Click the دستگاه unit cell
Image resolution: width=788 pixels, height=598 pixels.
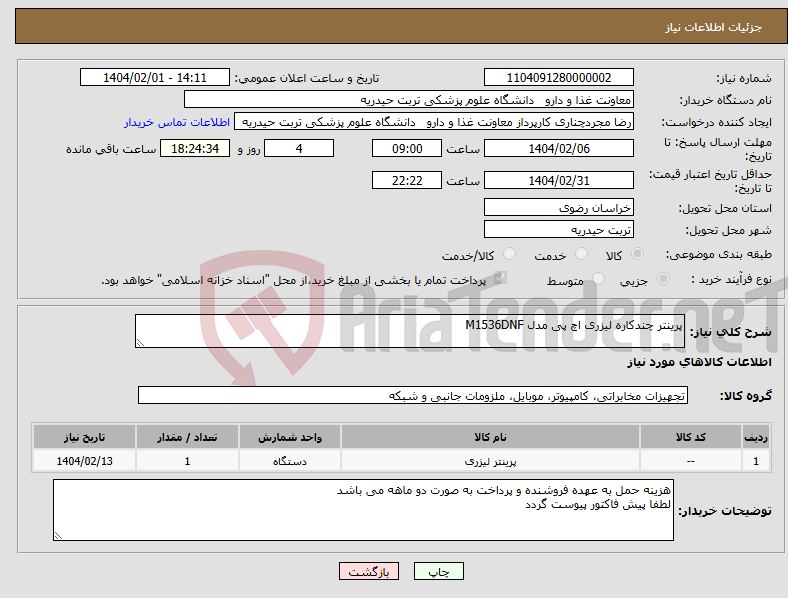tap(289, 461)
